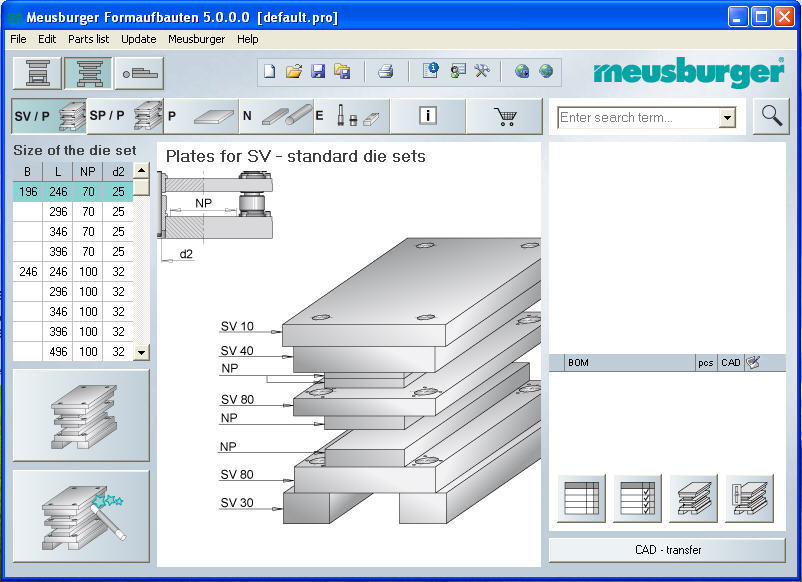The height and width of the screenshot is (582, 802).
Task: Select the row B 246, L 246
Action: [73, 271]
